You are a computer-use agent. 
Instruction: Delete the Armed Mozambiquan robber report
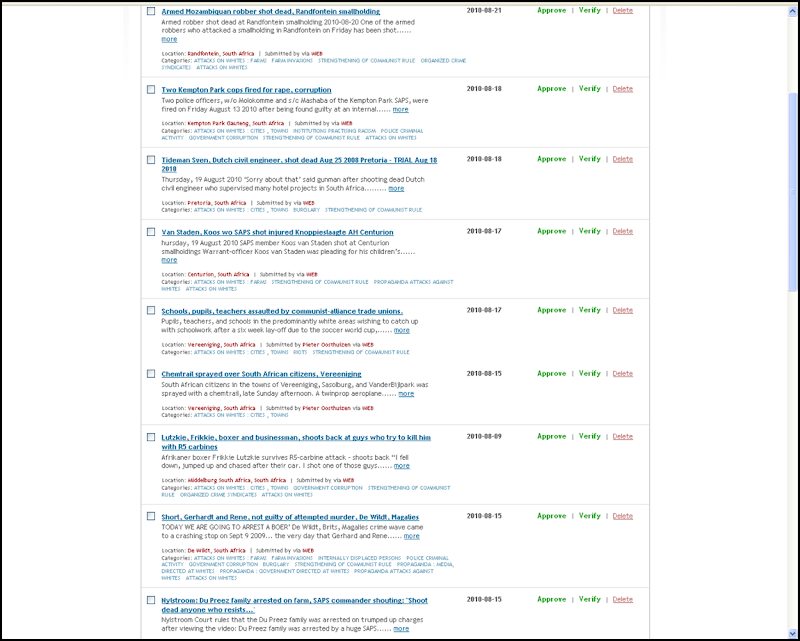click(622, 10)
